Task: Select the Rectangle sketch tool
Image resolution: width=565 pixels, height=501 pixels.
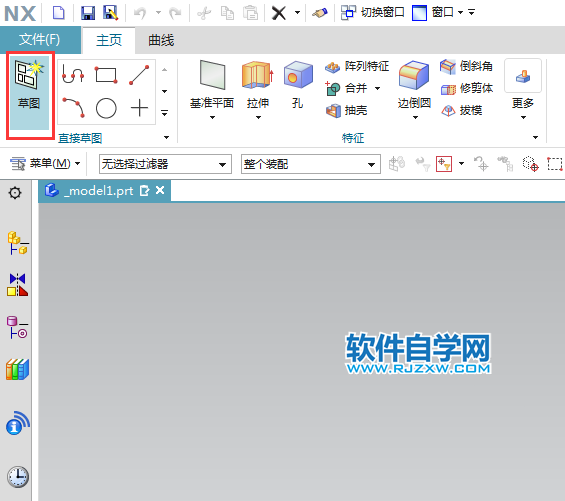Action: (x=106, y=75)
